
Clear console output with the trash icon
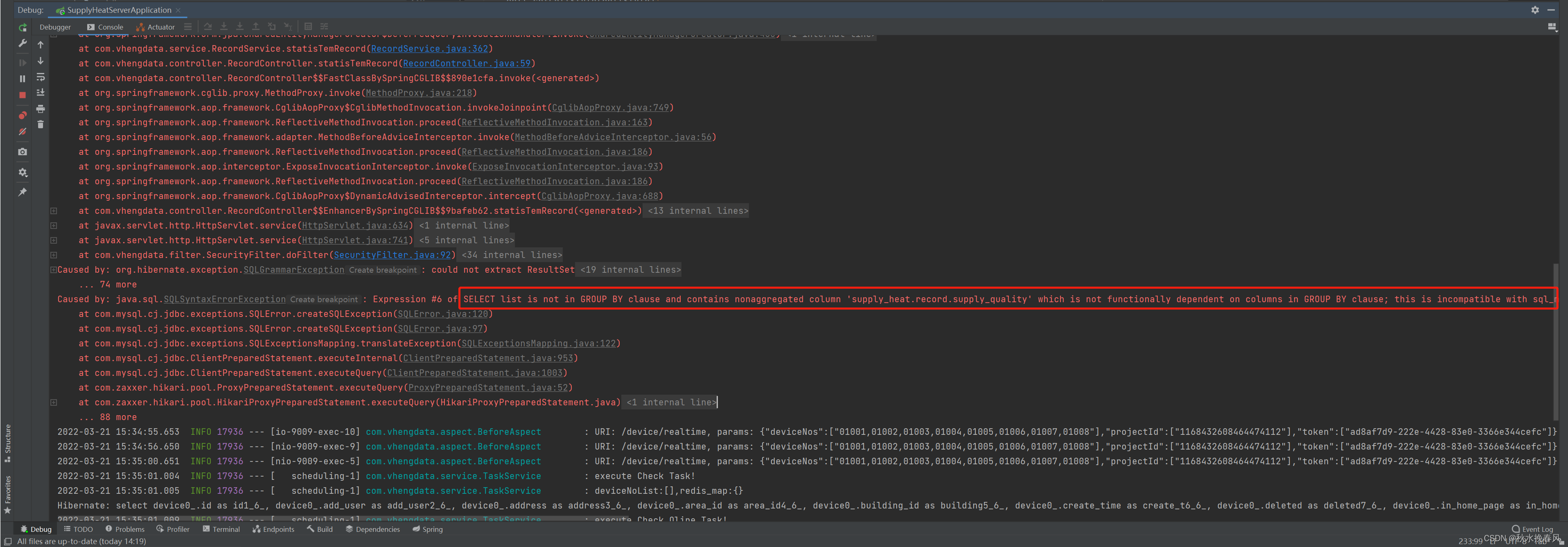[41, 124]
